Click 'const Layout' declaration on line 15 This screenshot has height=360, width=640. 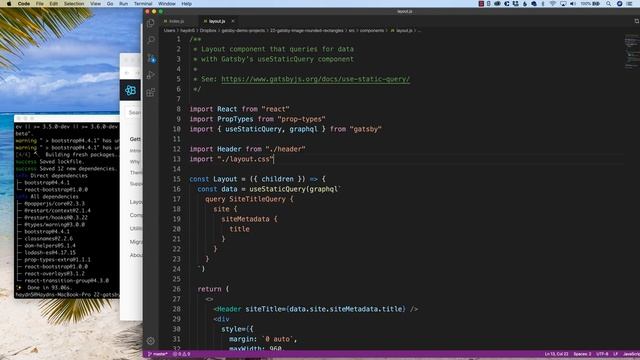tap(213, 179)
